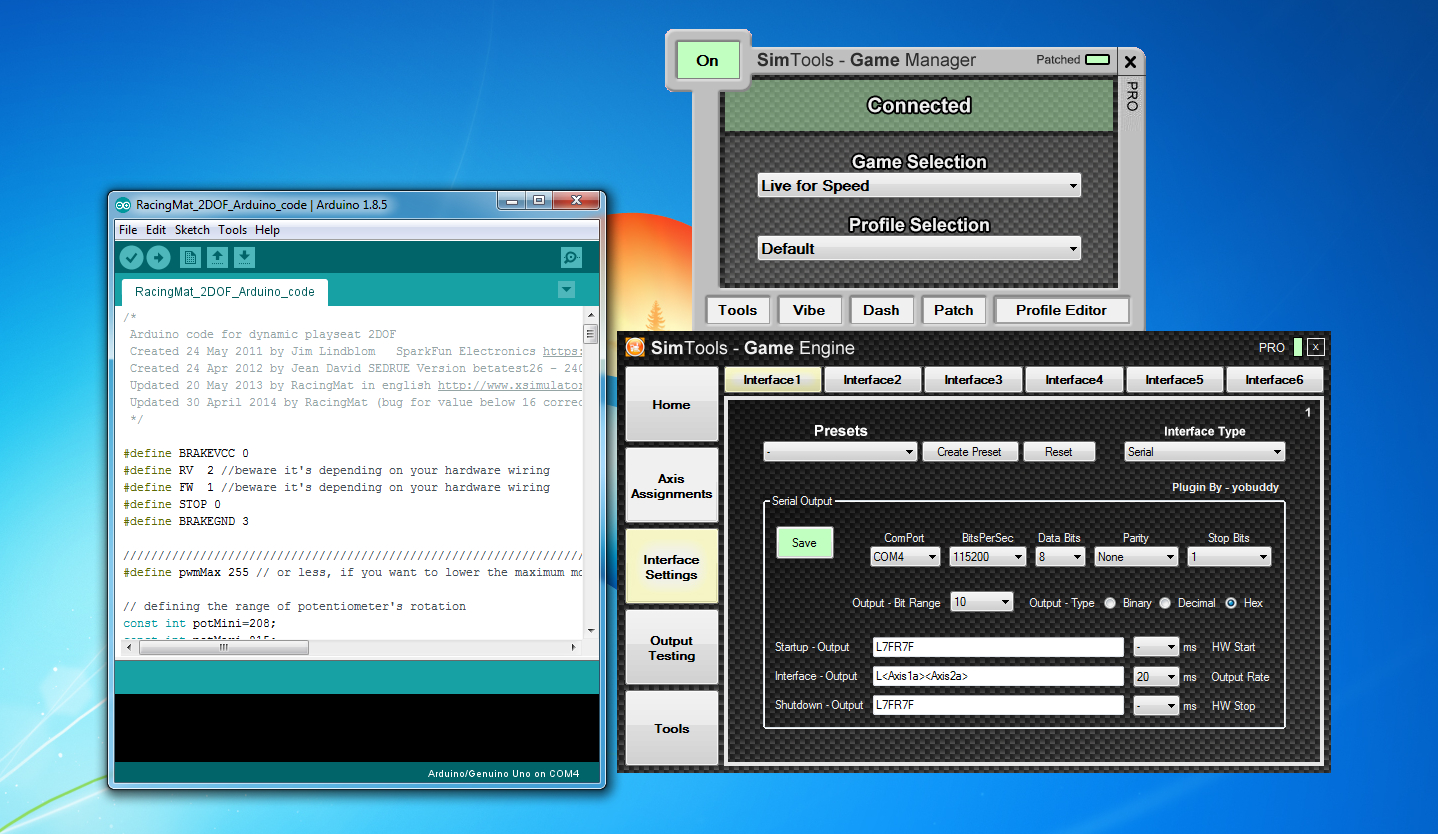This screenshot has height=834, width=1438.
Task: Open the Arduino File menu
Action: (128, 230)
